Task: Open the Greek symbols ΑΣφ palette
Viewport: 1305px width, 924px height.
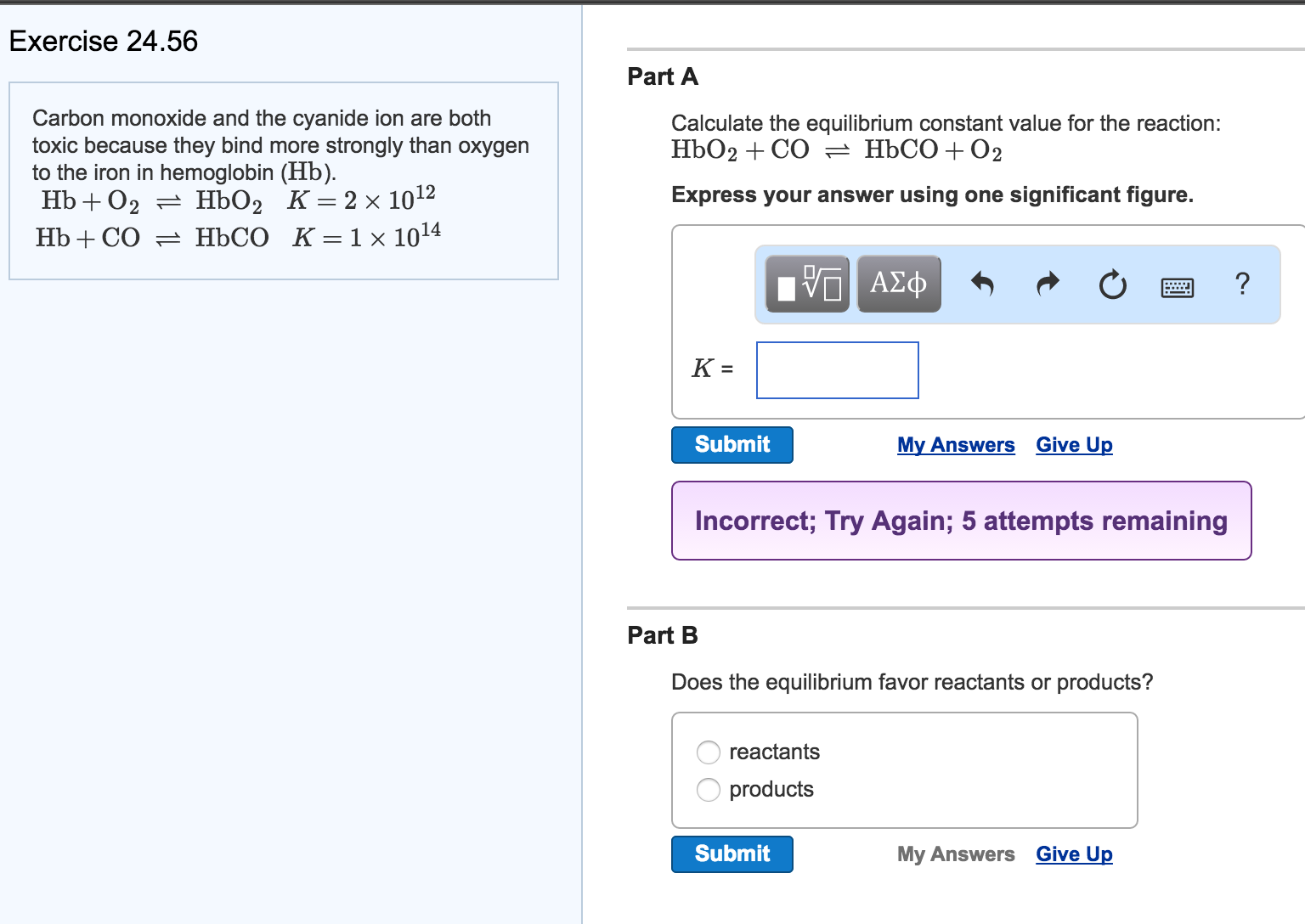Action: click(x=899, y=284)
